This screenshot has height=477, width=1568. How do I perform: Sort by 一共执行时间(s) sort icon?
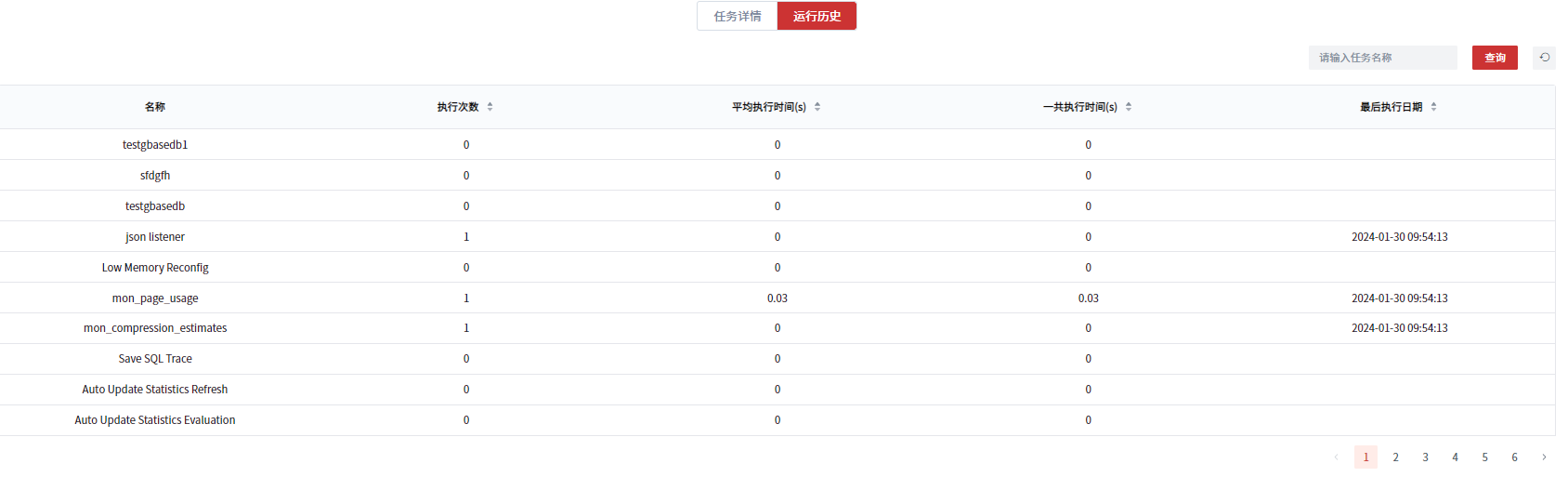point(1129,107)
